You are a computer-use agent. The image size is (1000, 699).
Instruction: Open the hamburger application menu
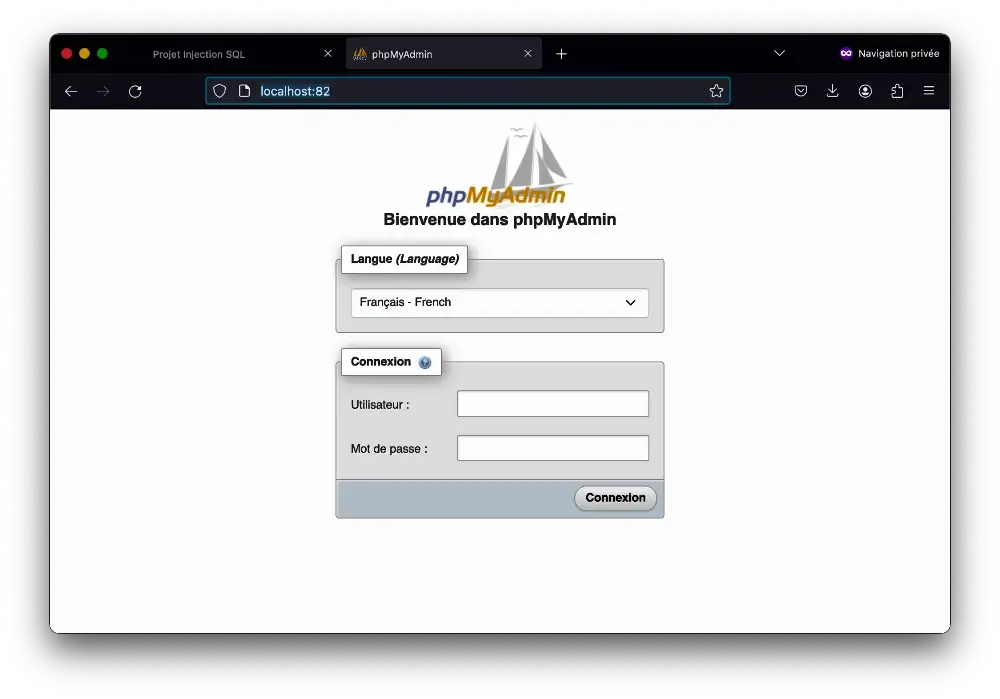(929, 91)
